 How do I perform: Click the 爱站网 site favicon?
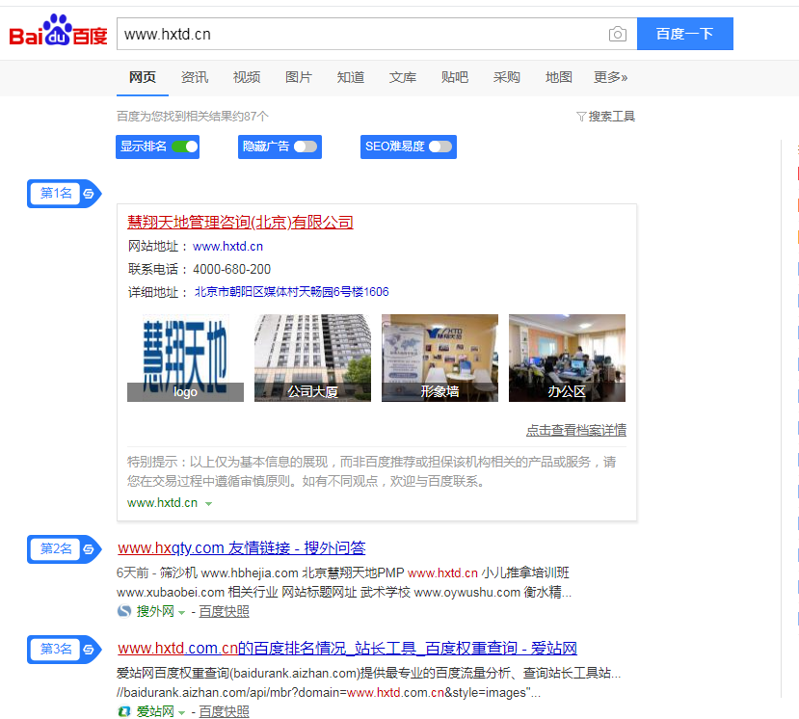[x=124, y=711]
